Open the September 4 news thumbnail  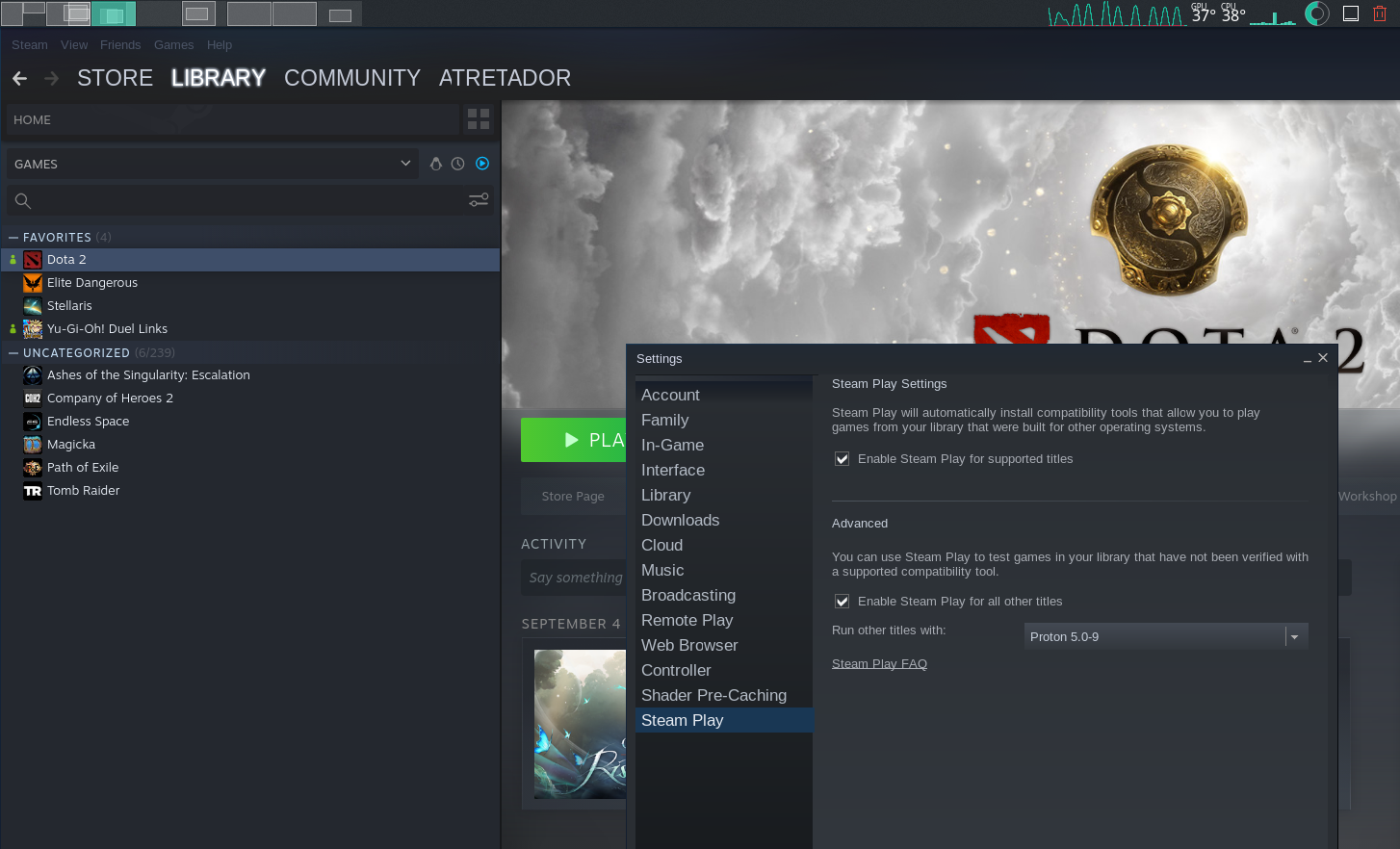coord(580,724)
